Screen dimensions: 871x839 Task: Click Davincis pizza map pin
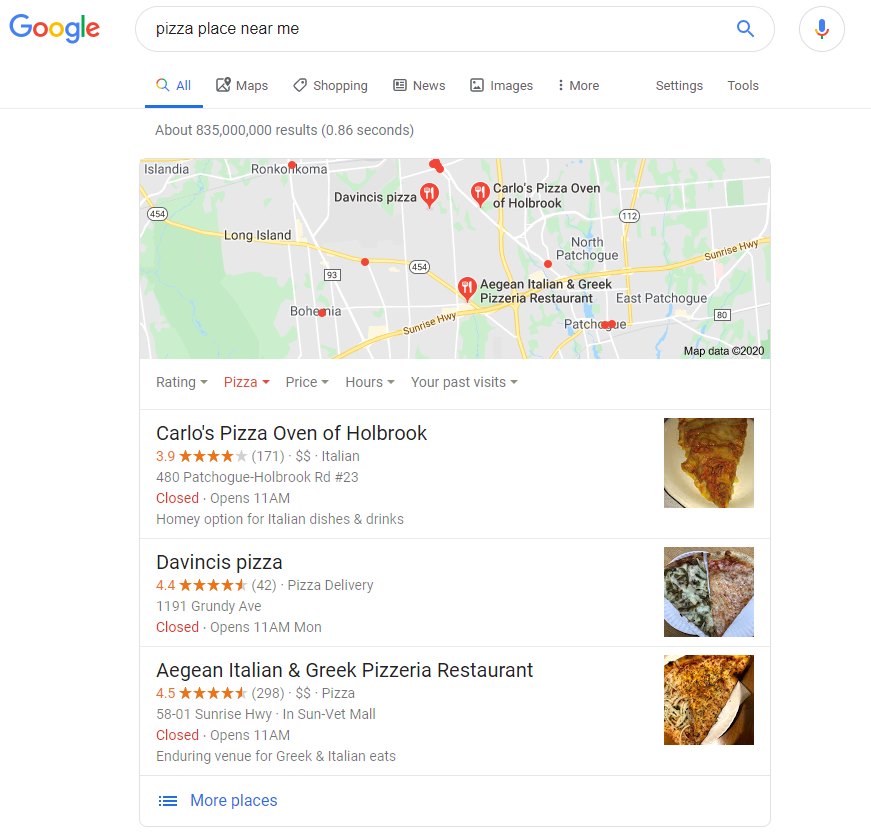(x=429, y=195)
